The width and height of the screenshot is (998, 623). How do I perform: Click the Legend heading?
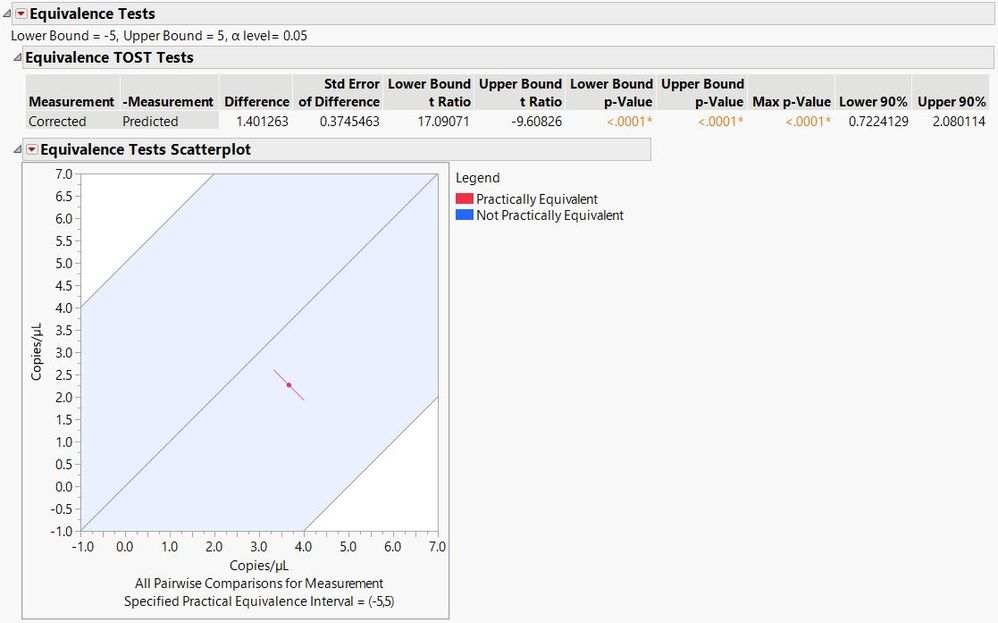(x=477, y=178)
